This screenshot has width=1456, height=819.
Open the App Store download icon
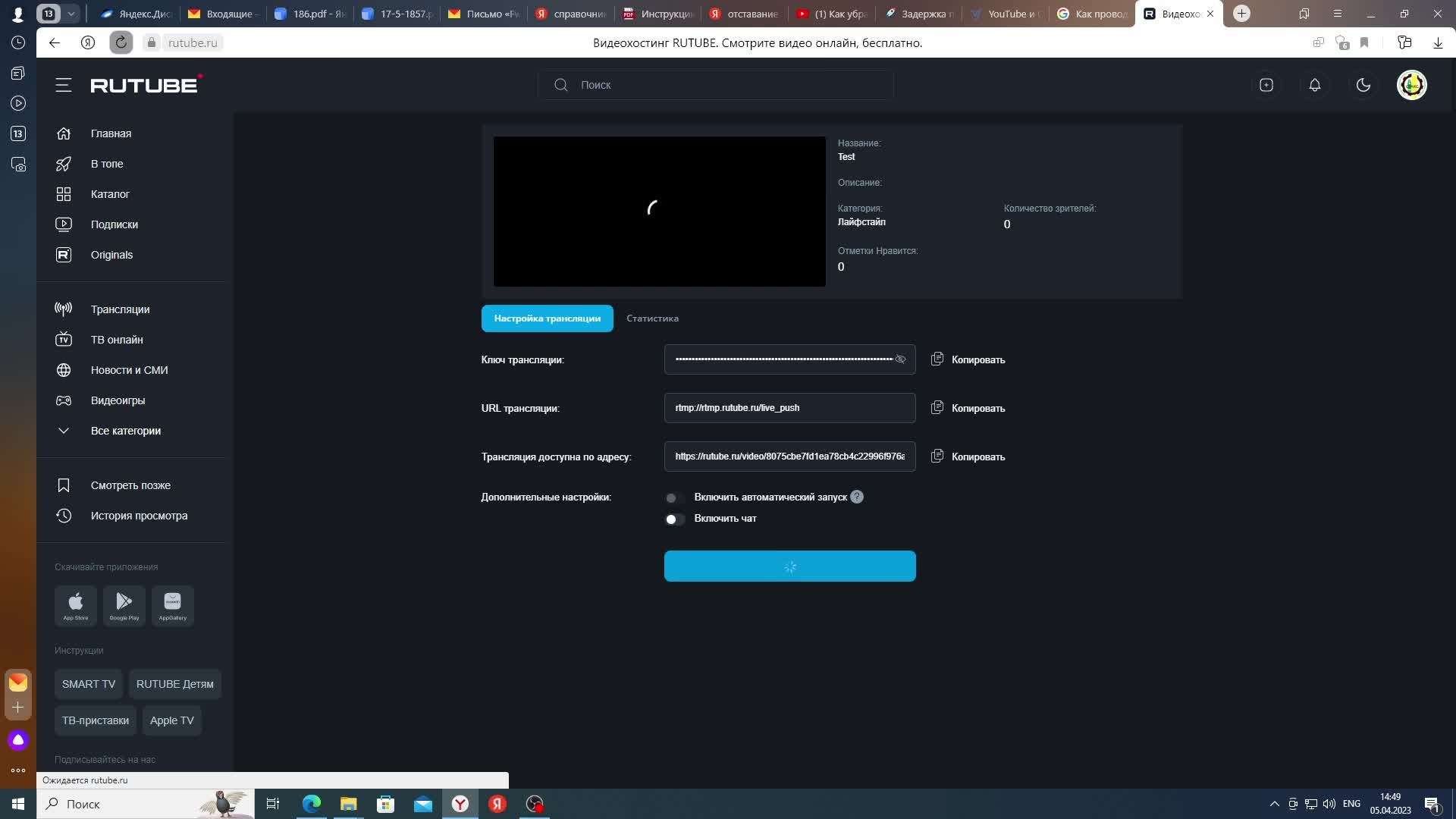pyautogui.click(x=76, y=605)
